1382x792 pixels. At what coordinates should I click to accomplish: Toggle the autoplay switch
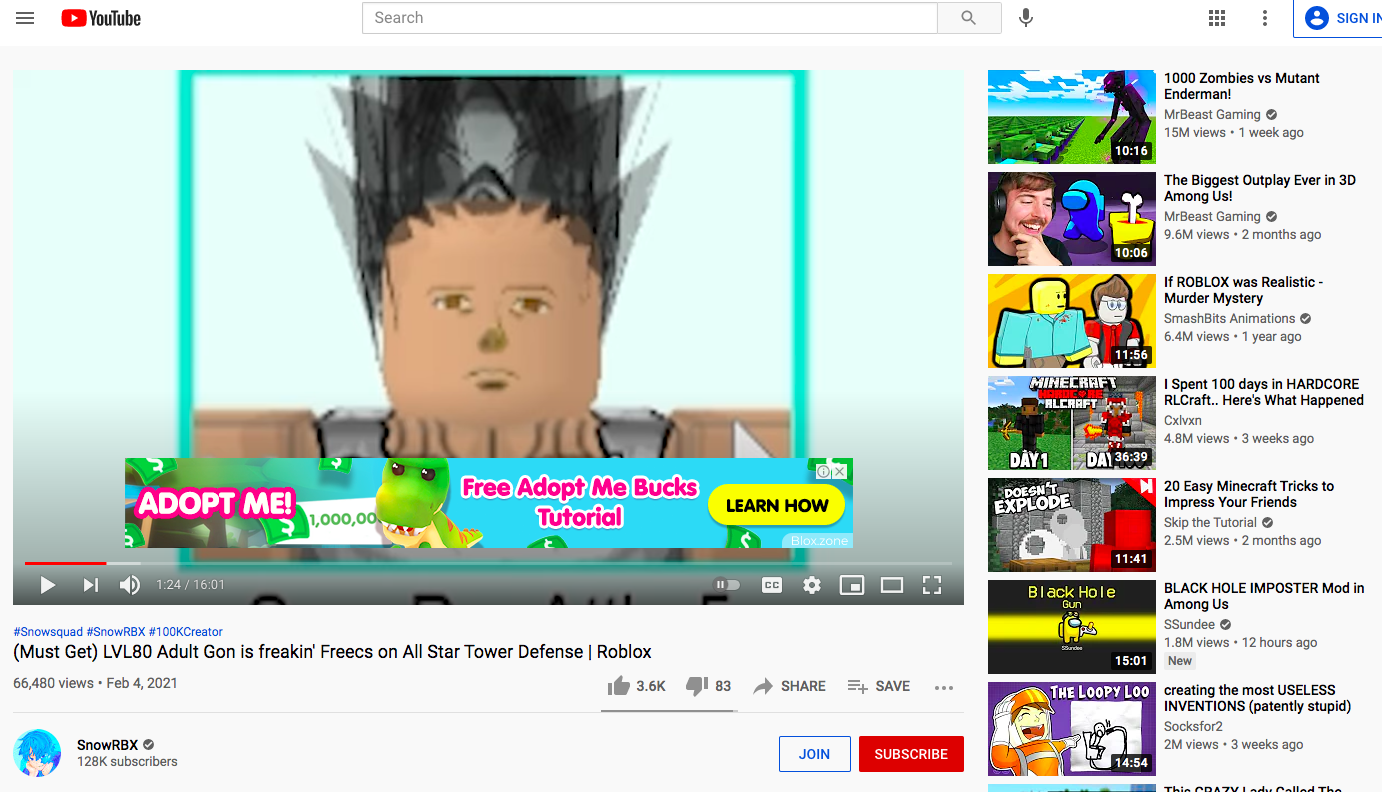click(727, 585)
